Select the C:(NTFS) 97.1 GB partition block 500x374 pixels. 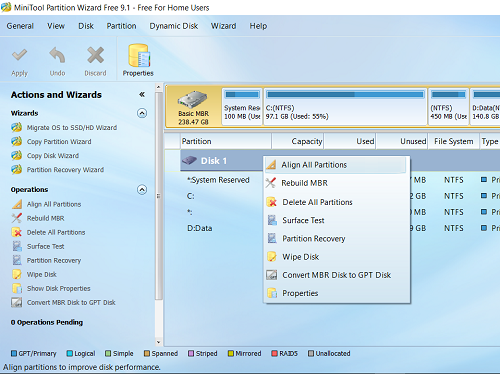pyautogui.click(x=345, y=107)
